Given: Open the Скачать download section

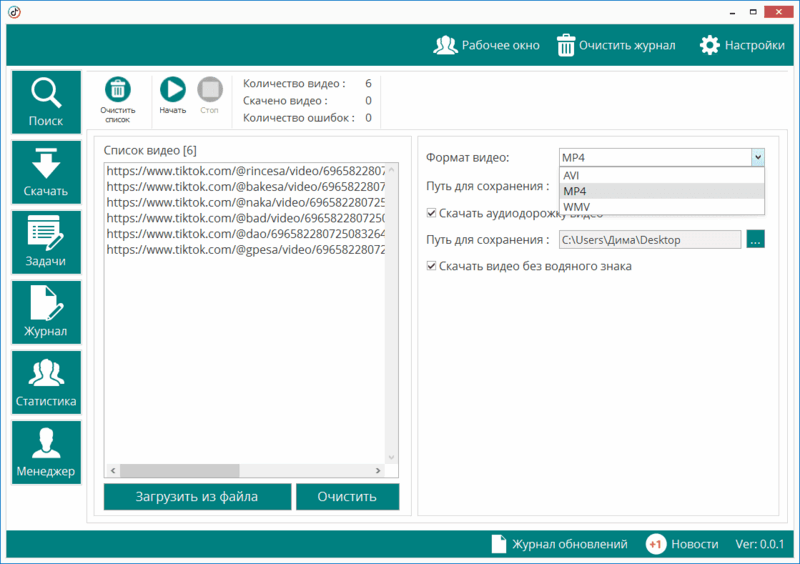Looking at the screenshot, I should pos(45,172).
